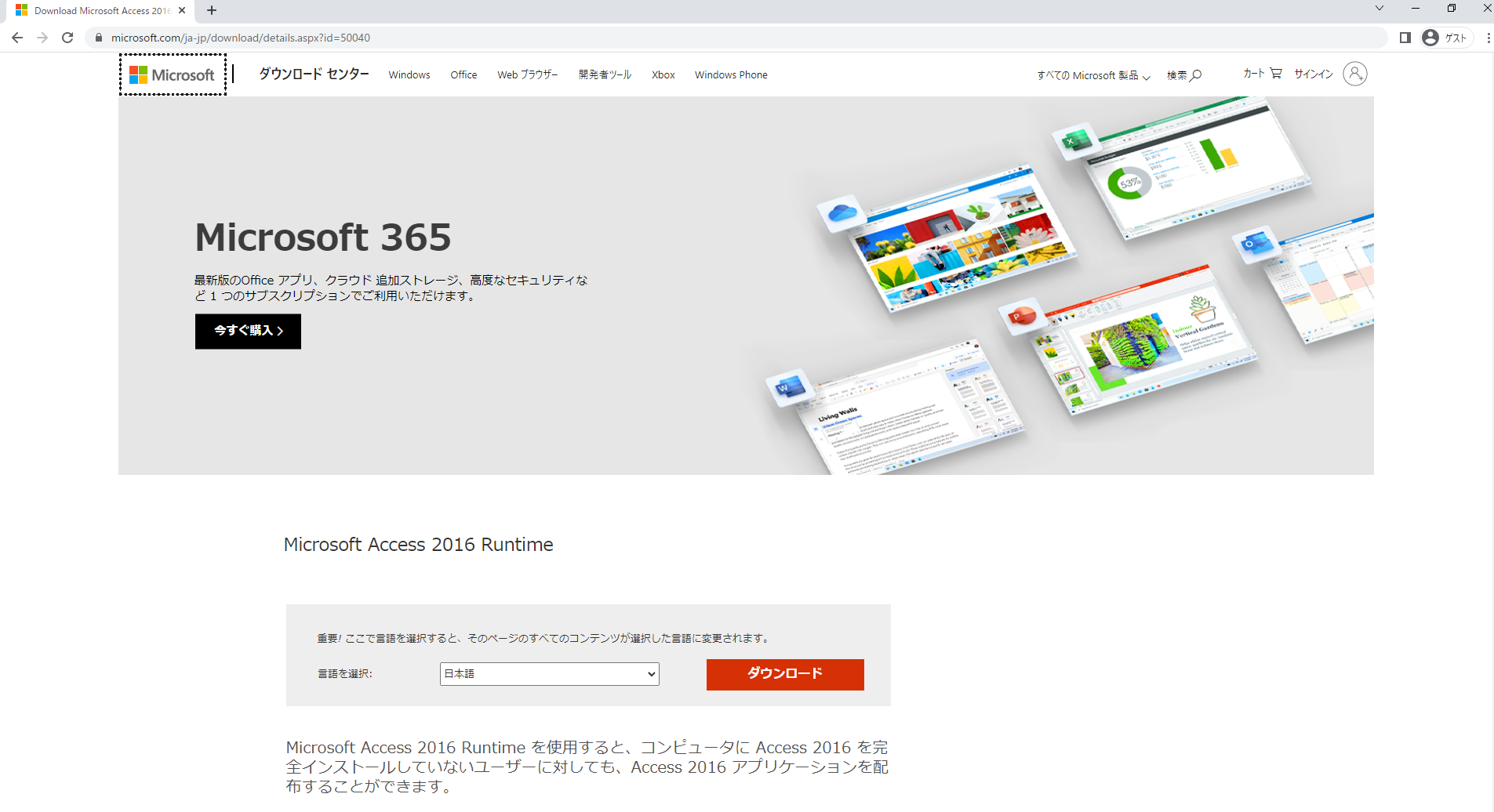Click the sign-in user avatar icon
The height and width of the screenshot is (812, 1494).
click(1354, 74)
